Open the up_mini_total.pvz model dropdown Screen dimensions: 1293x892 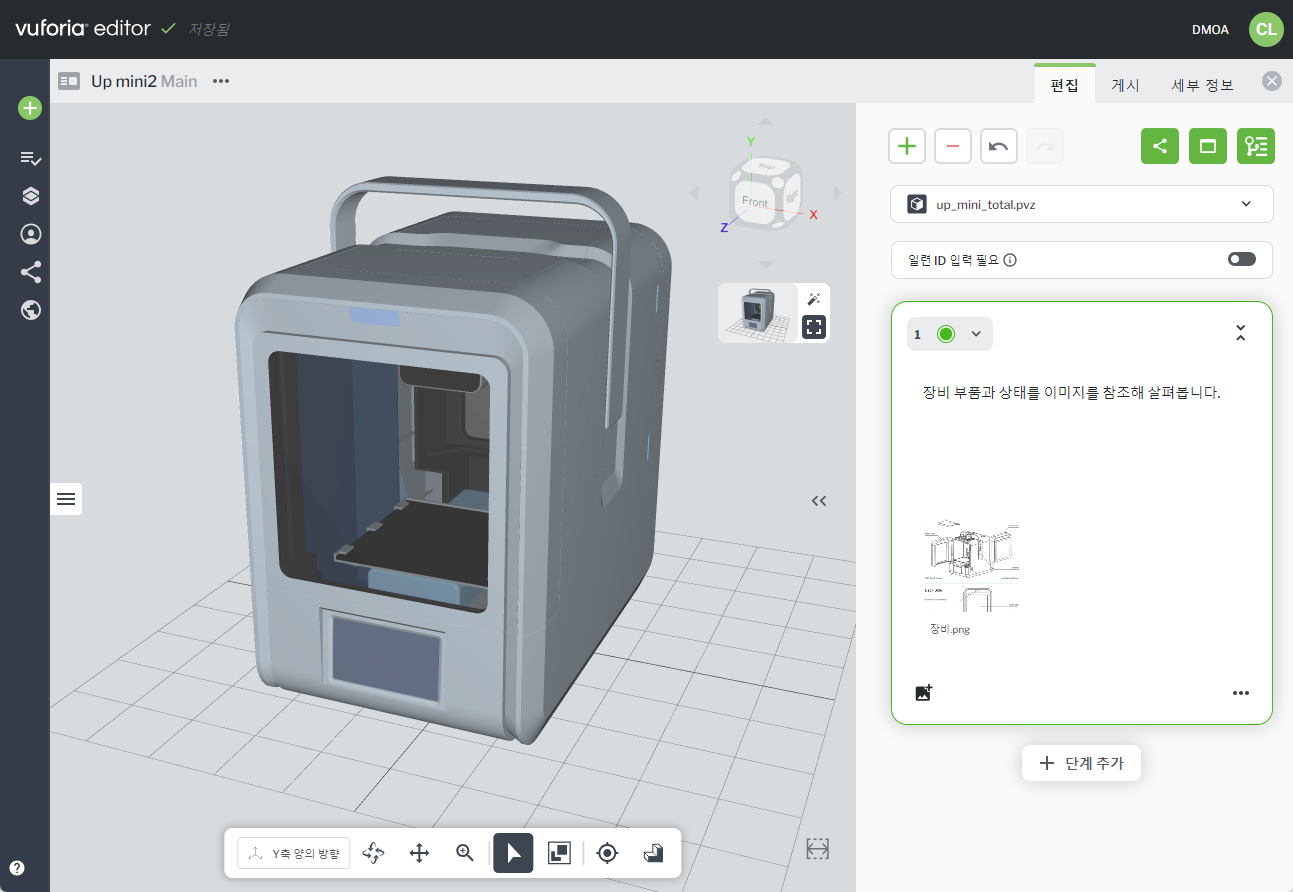coord(1081,204)
